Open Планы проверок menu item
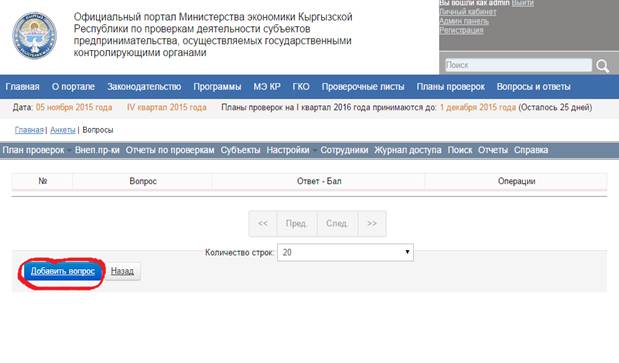The height and width of the screenshot is (363, 619). pos(450,87)
